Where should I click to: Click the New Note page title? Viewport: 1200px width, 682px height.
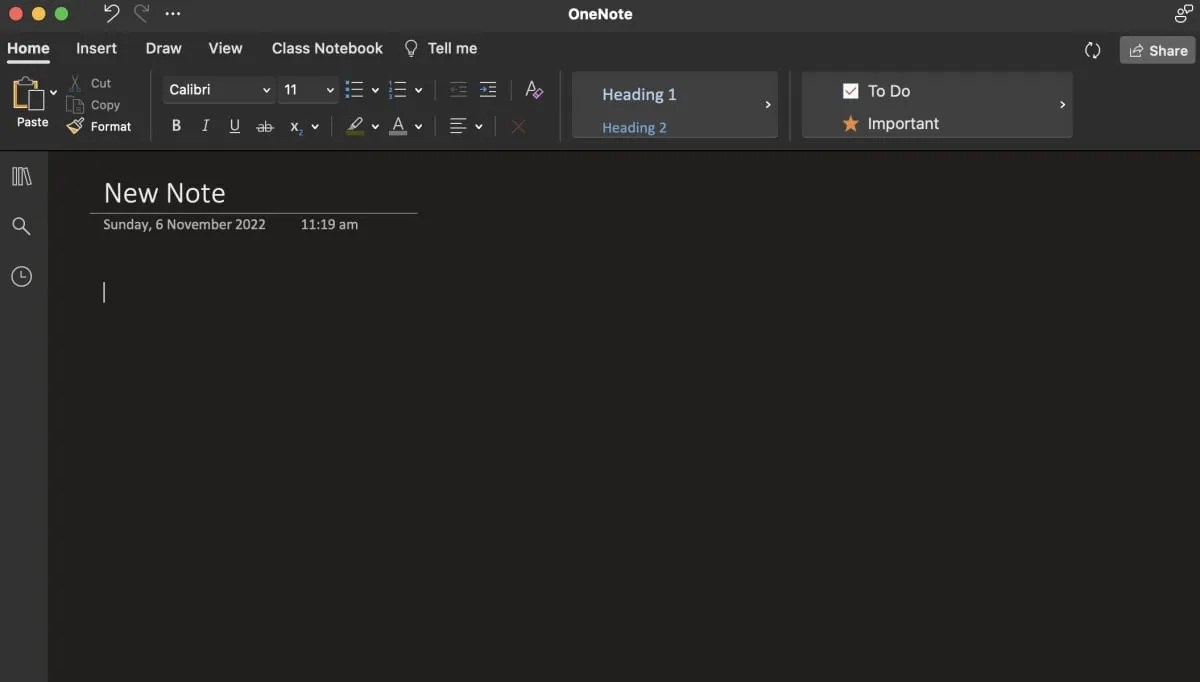164,192
